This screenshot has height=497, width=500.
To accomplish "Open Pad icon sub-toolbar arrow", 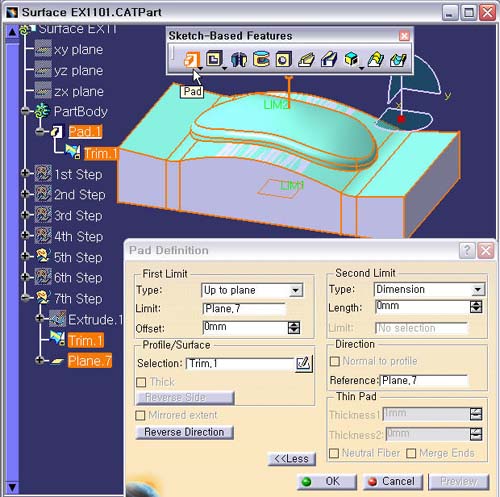I will (200, 68).
